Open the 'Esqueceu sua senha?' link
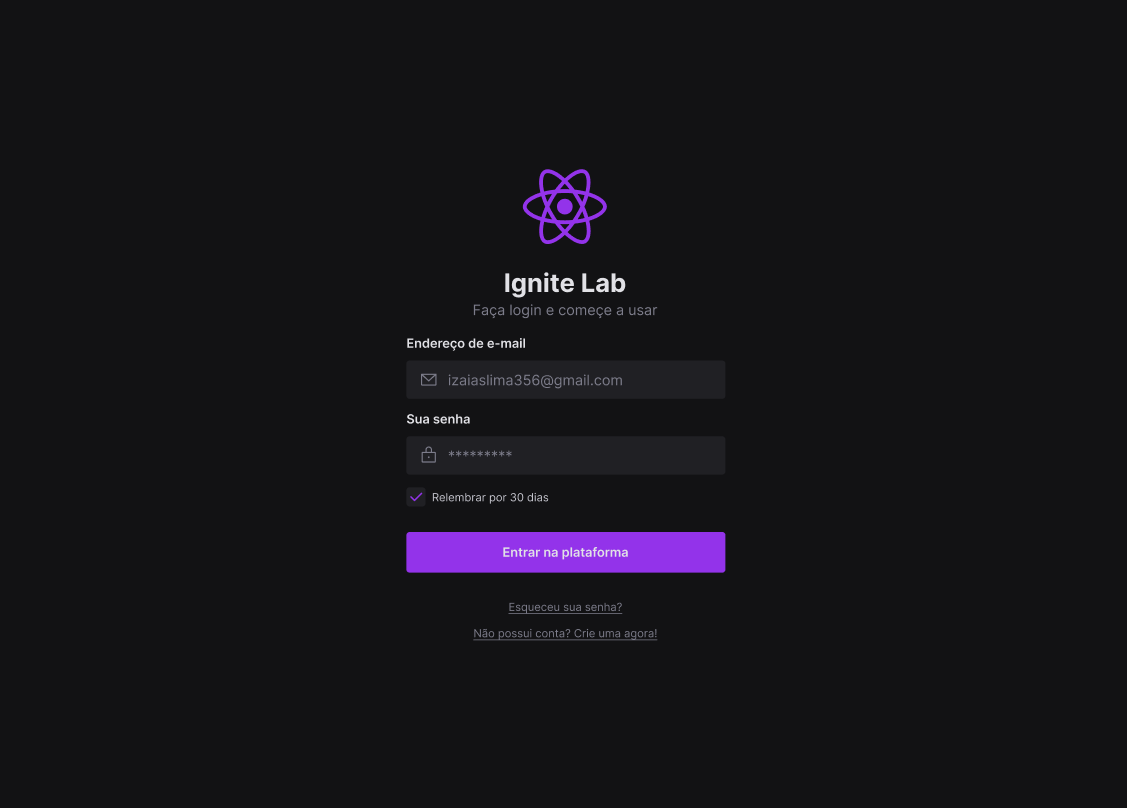The image size is (1127, 808). (x=565, y=607)
